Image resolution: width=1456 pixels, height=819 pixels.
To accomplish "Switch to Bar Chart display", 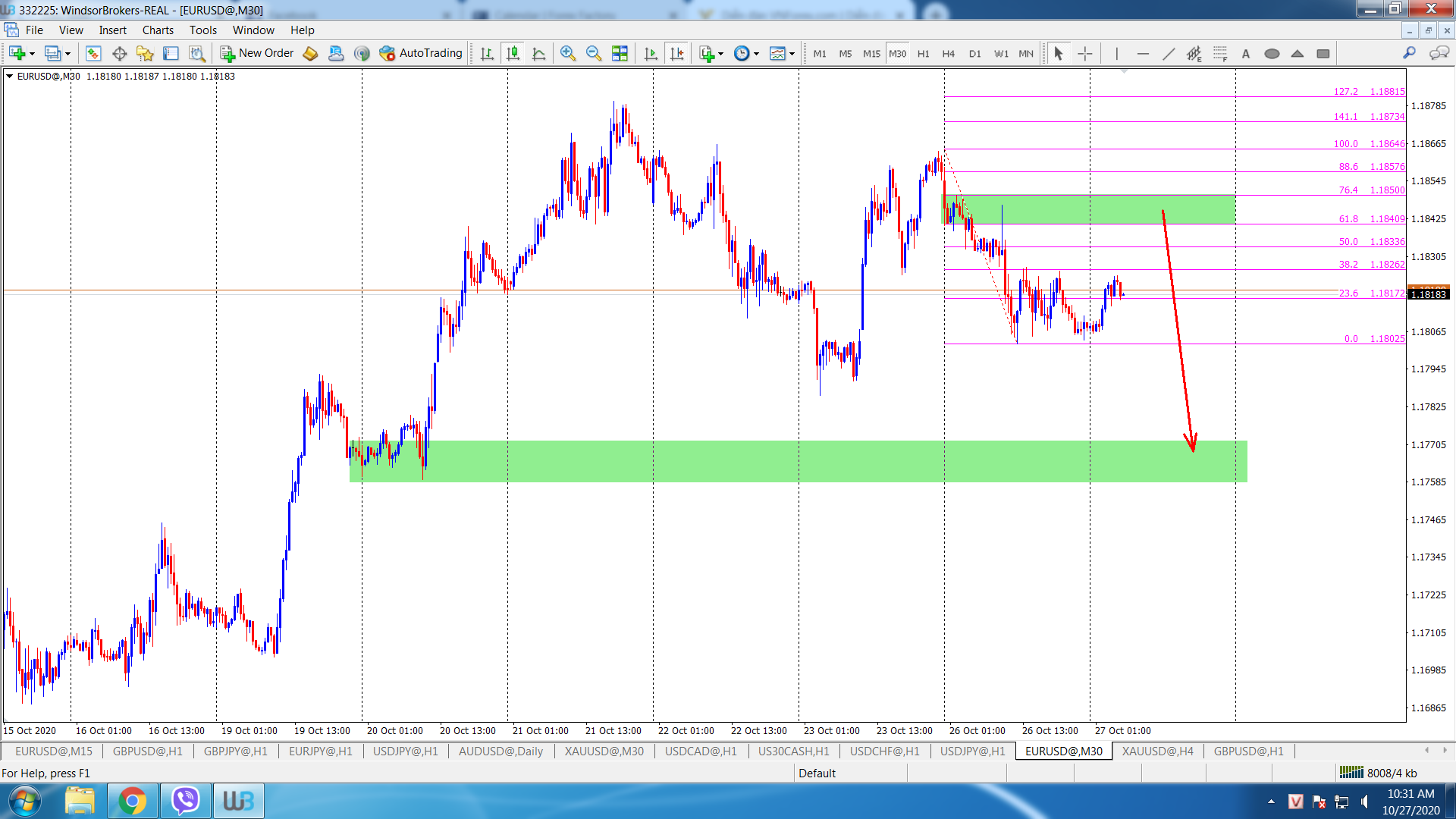I will 487,53.
